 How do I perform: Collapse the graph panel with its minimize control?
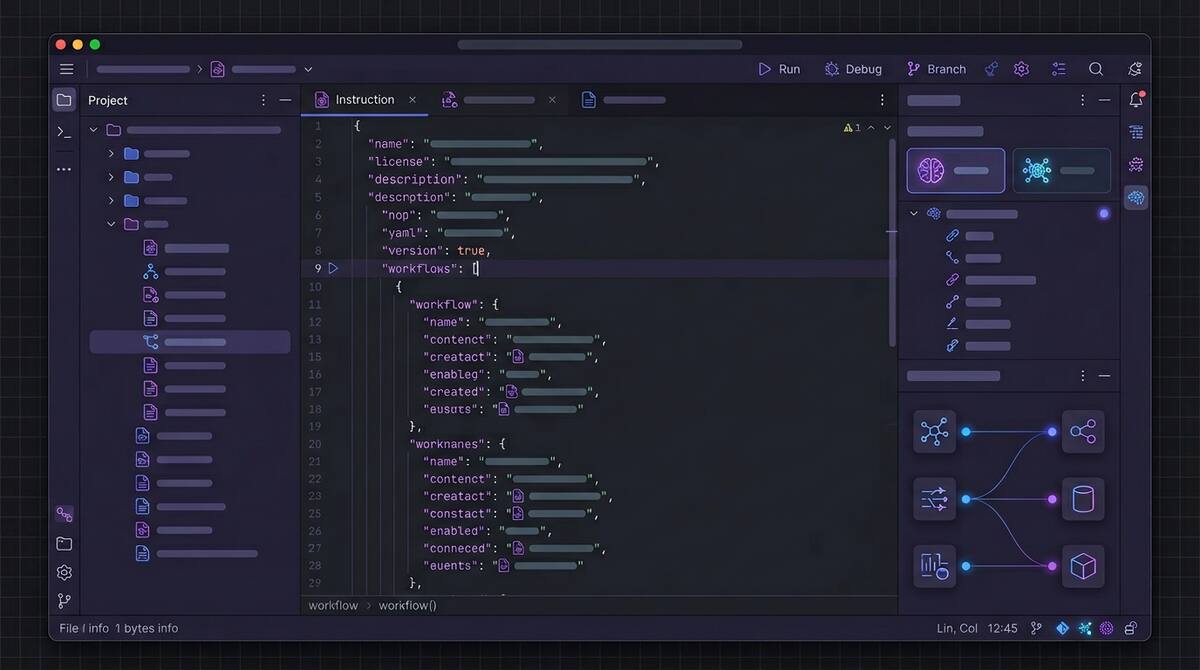(x=1104, y=375)
